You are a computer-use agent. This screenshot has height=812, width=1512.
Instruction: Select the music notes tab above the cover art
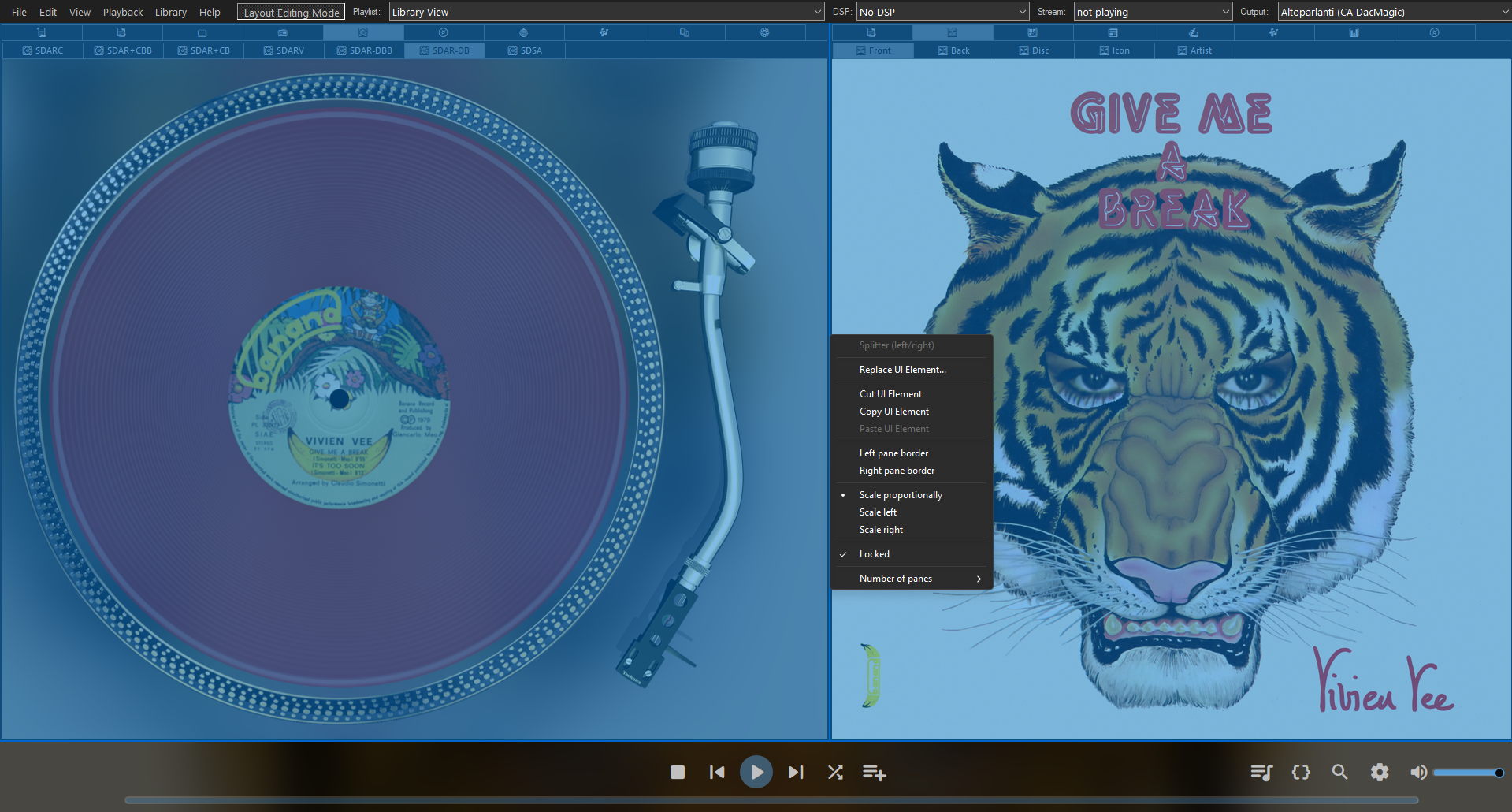tap(1274, 32)
